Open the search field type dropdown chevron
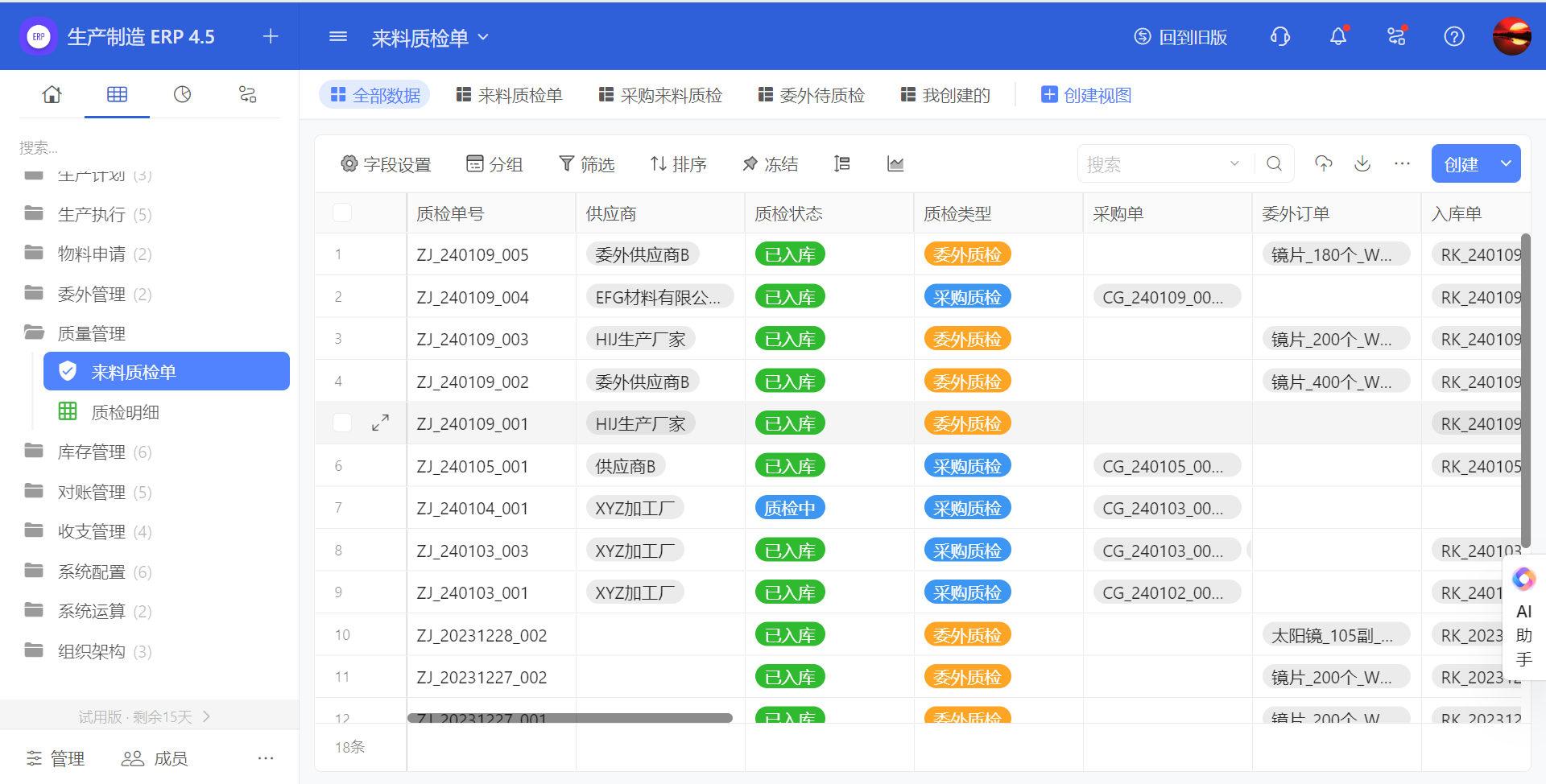The height and width of the screenshot is (784, 1546). tap(1234, 164)
